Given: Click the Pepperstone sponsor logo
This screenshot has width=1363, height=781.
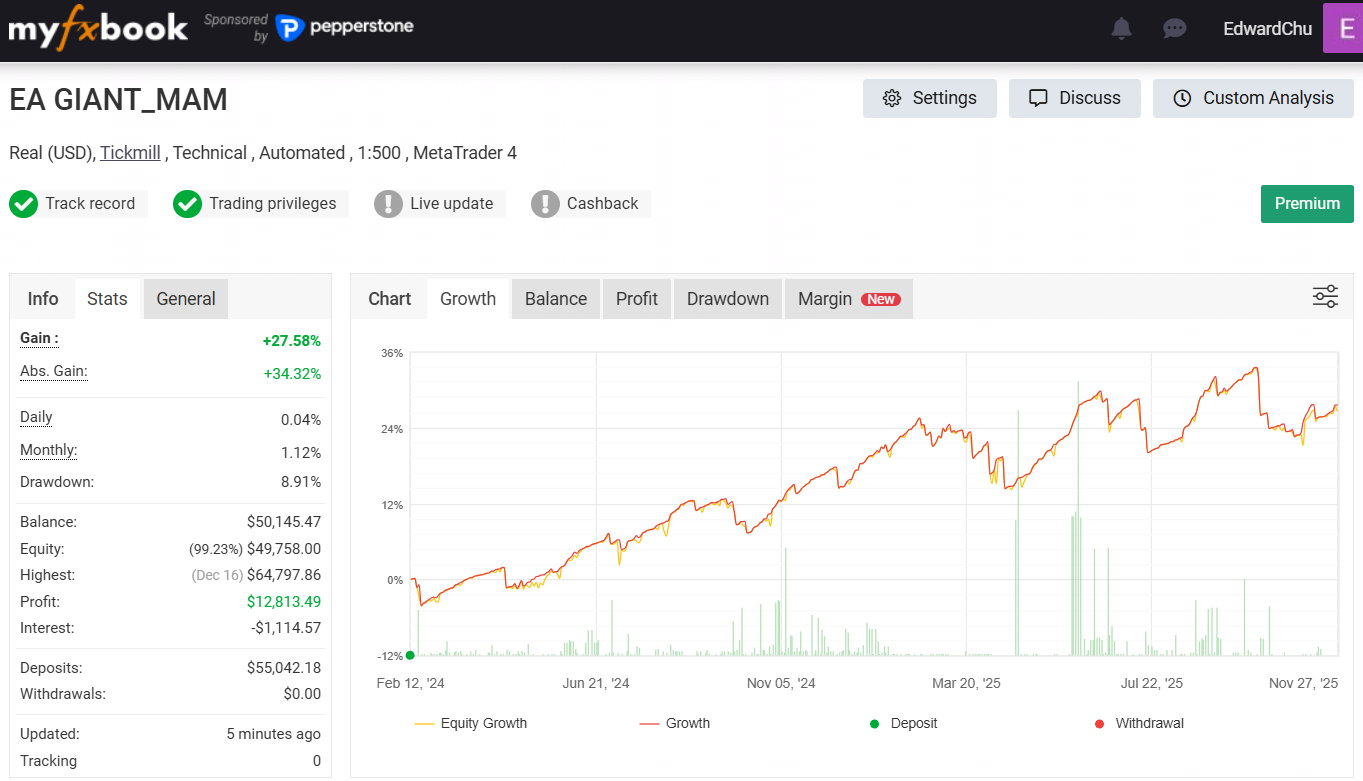Looking at the screenshot, I should coord(345,28).
